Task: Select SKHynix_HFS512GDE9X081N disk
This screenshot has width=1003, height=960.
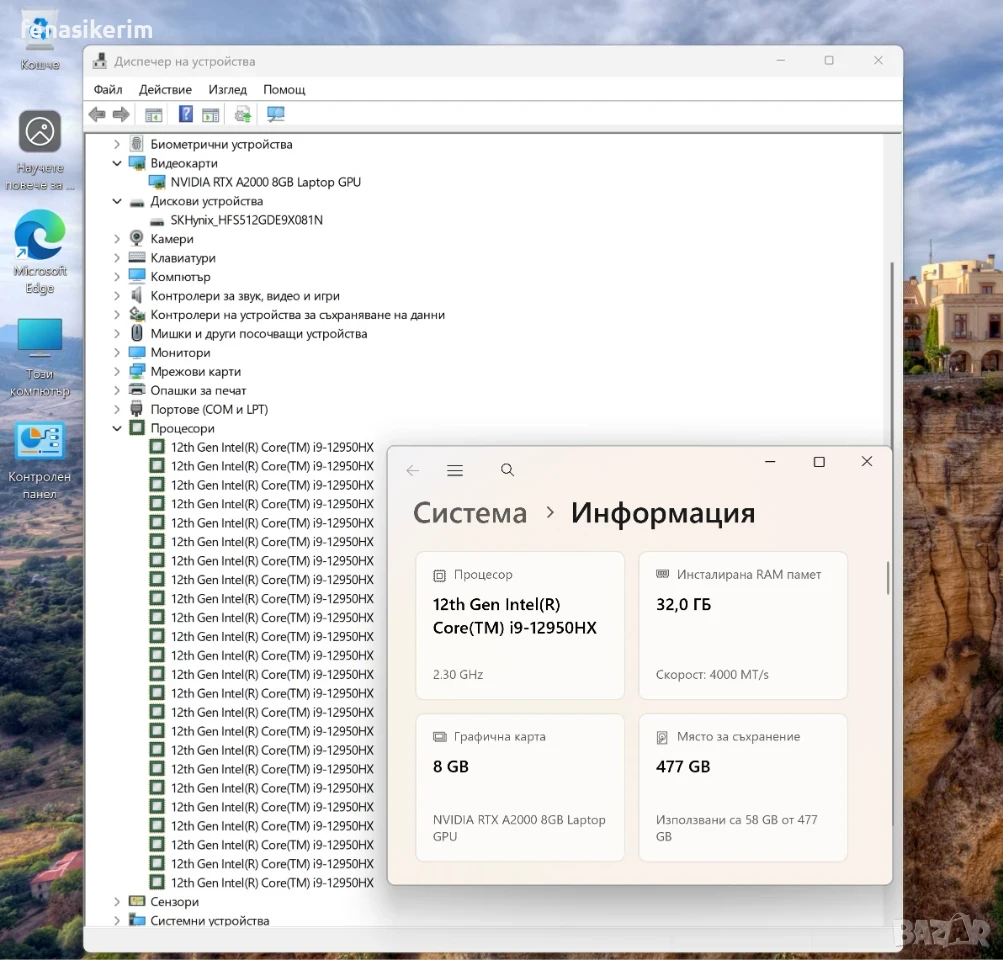Action: point(246,220)
